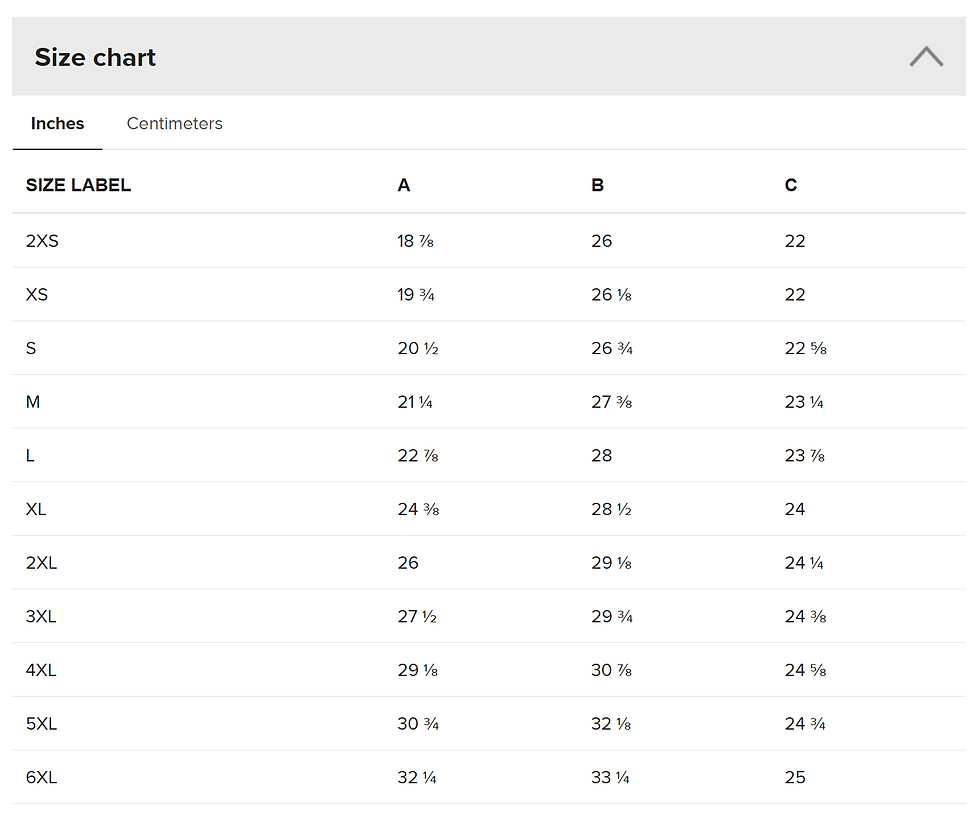Click the SIZE LABEL column header
Viewport: 980px width, 813px height.
78,185
